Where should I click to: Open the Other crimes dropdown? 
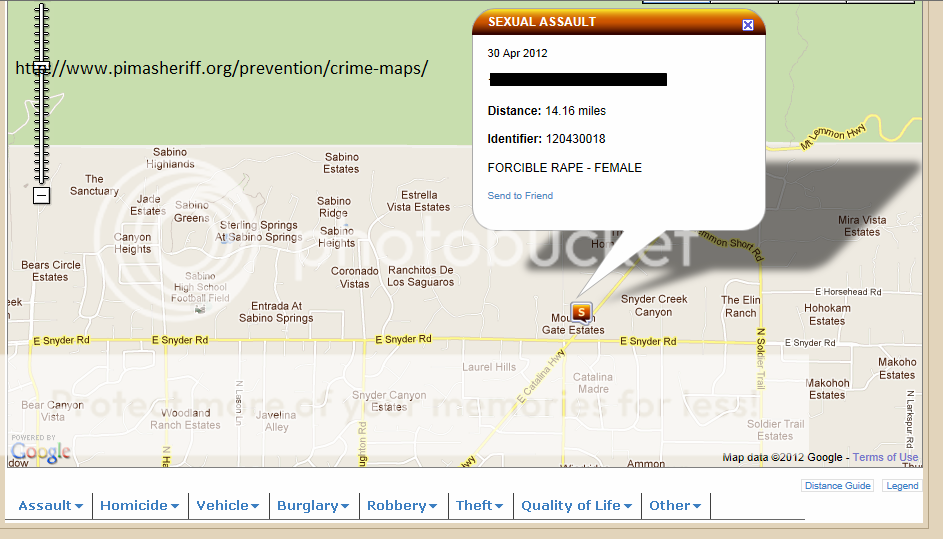coord(675,506)
